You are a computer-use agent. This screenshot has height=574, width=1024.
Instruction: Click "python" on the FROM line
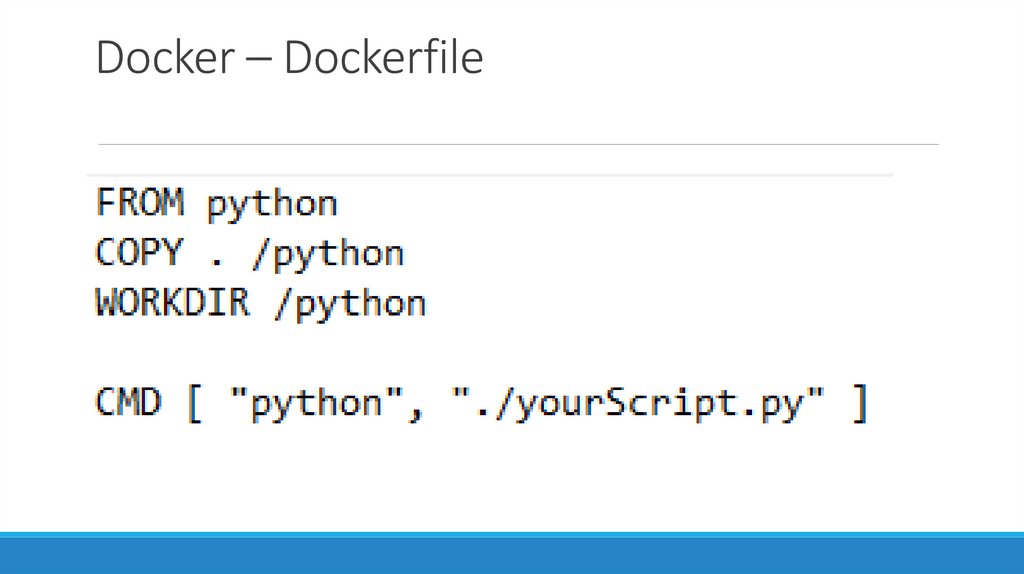coord(272,206)
